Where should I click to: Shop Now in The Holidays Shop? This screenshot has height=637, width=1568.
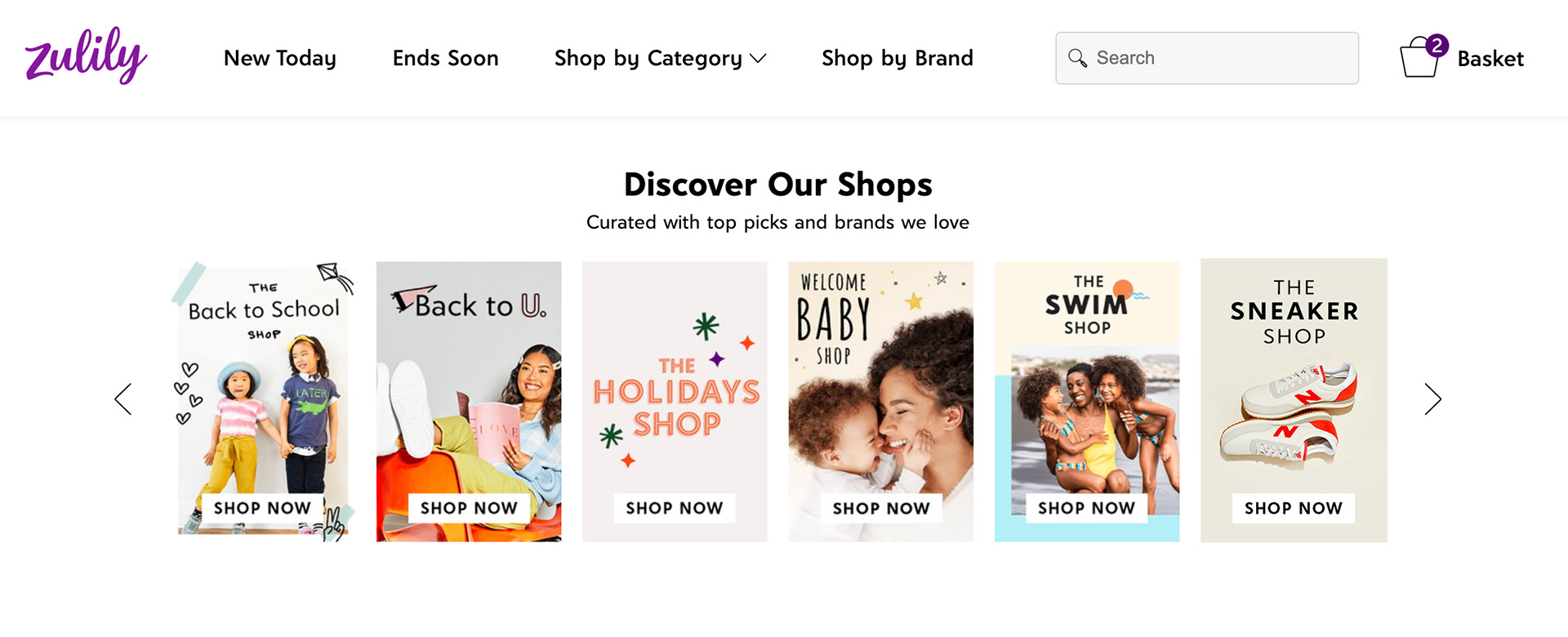[675, 508]
